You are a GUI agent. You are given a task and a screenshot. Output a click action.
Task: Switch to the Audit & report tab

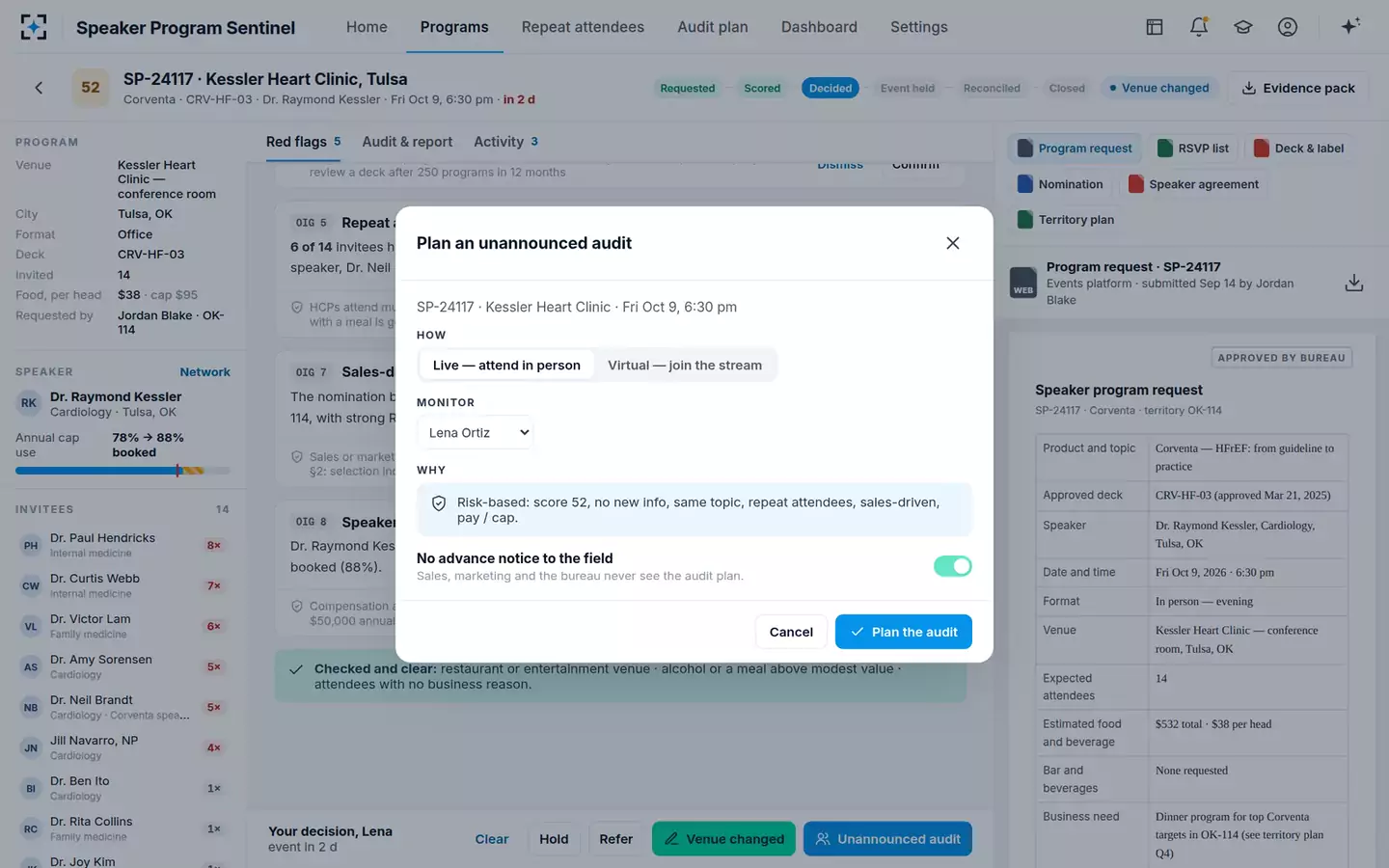click(x=407, y=142)
